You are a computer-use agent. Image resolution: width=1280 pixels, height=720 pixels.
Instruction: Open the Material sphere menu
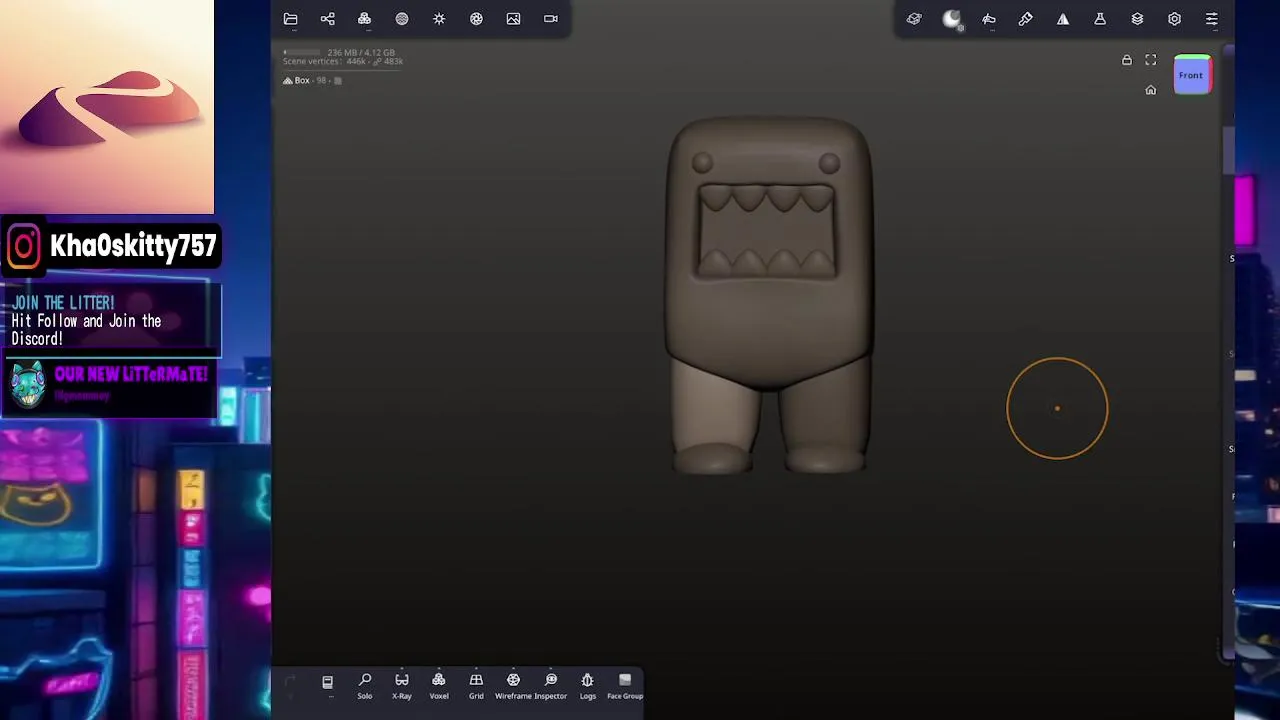(402, 19)
